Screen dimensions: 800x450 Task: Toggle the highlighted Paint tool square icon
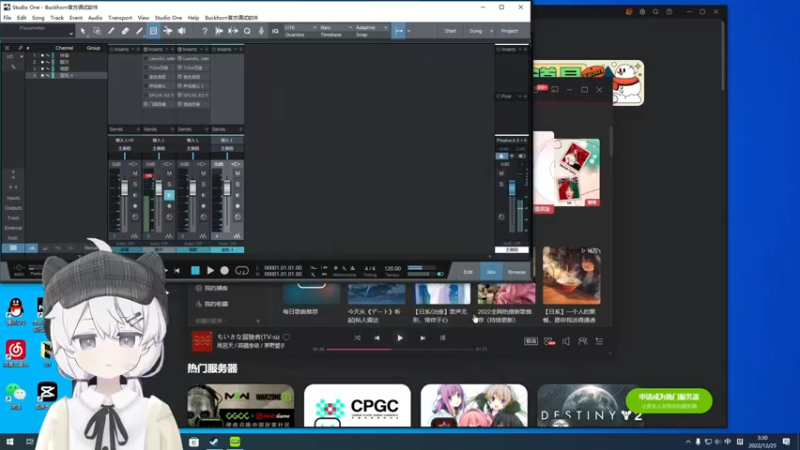pyautogui.click(x=153, y=31)
